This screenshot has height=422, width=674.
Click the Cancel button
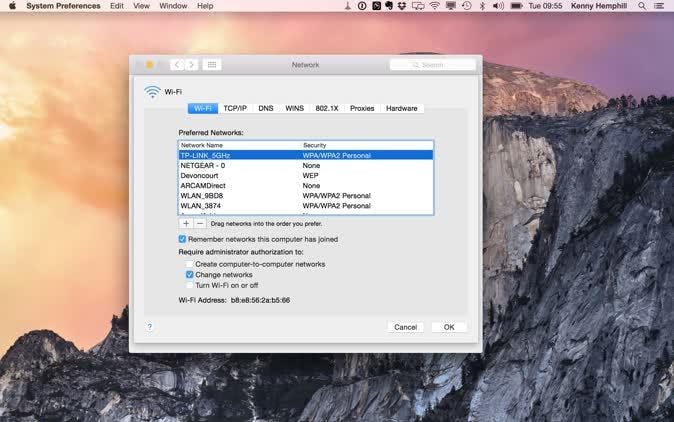(x=405, y=327)
